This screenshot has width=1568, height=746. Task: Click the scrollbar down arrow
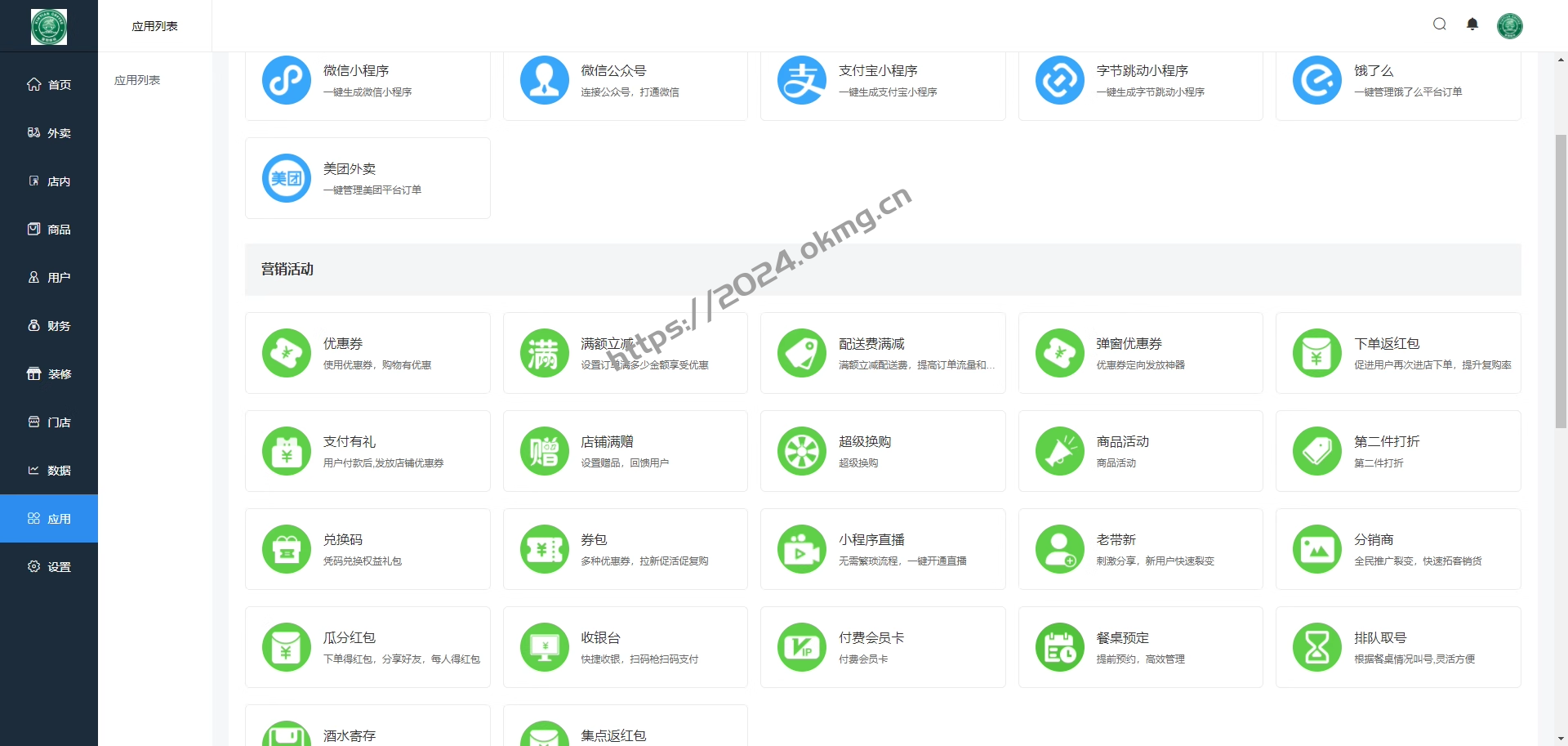1561,739
